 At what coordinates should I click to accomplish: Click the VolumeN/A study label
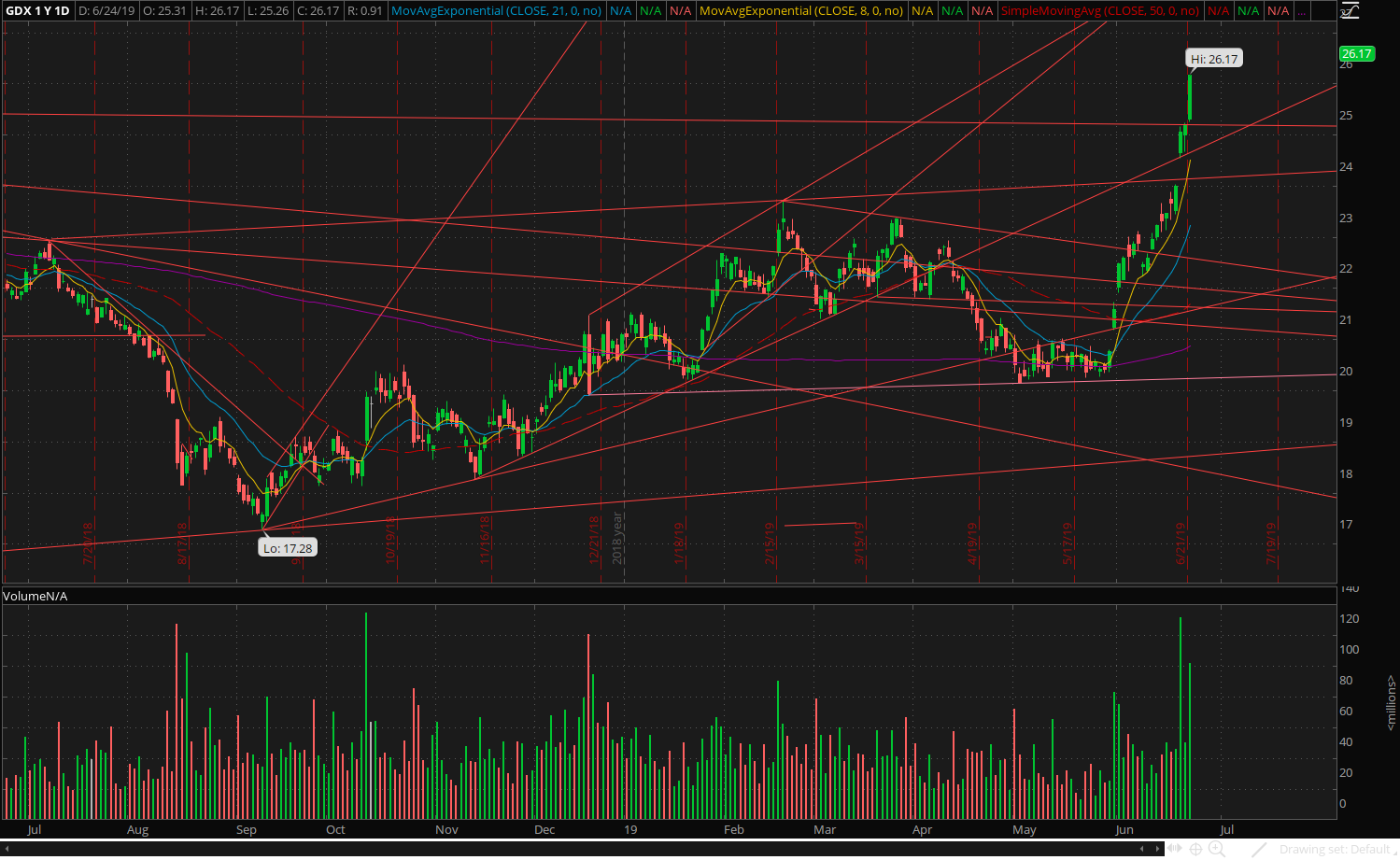pos(35,596)
